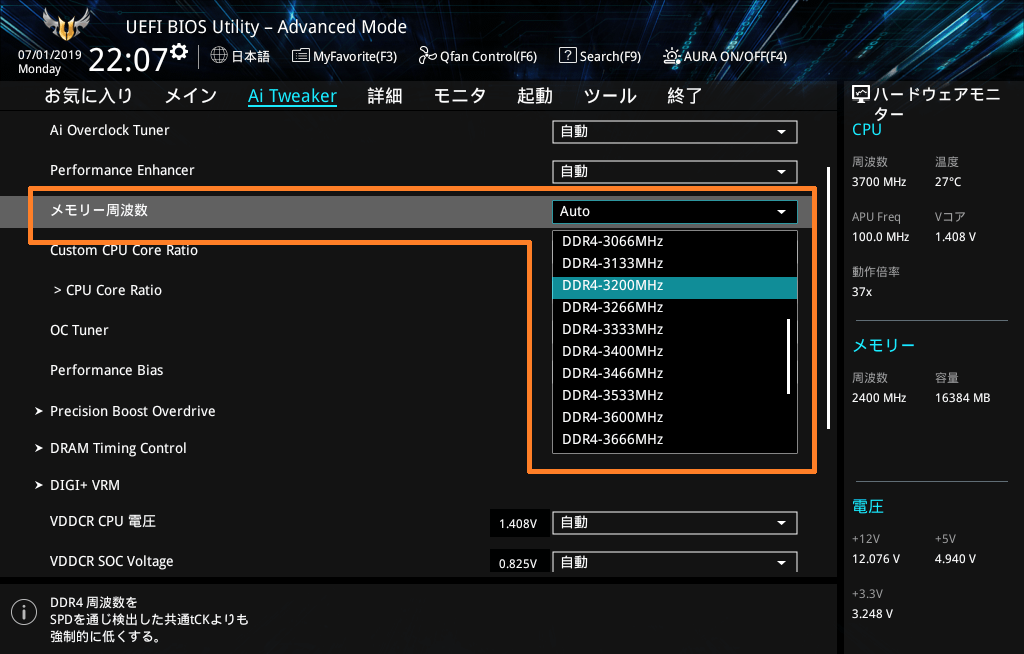Click the Search(F9) label
Viewport: 1024px width, 654px height.
611,57
